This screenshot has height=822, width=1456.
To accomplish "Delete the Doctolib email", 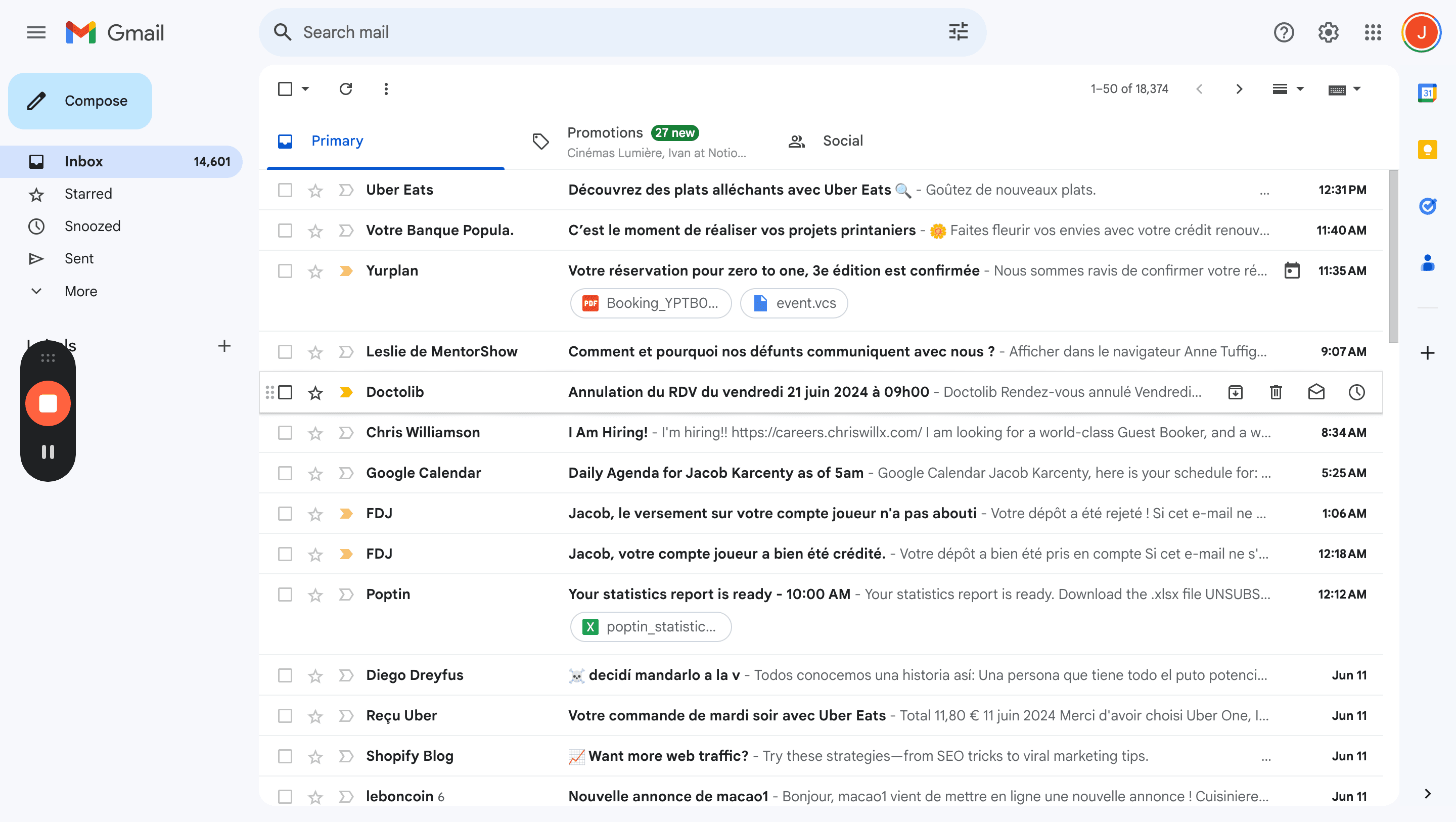I will tap(1276, 392).
